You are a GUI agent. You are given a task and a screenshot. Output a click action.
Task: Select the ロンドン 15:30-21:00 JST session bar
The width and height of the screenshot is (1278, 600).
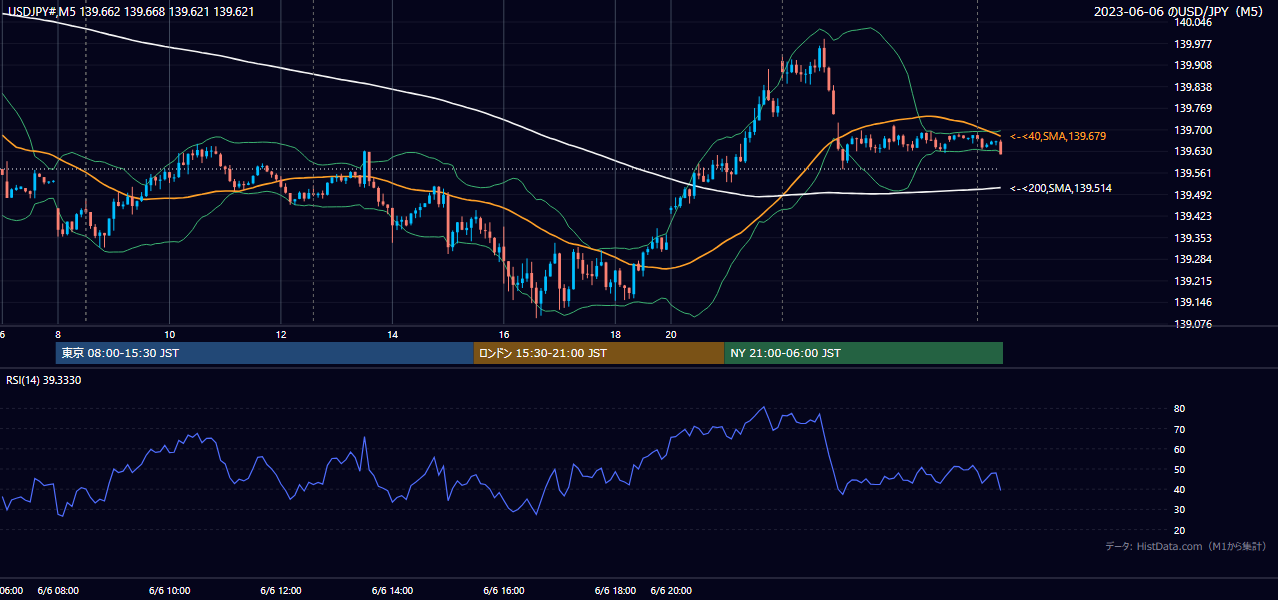coord(598,353)
